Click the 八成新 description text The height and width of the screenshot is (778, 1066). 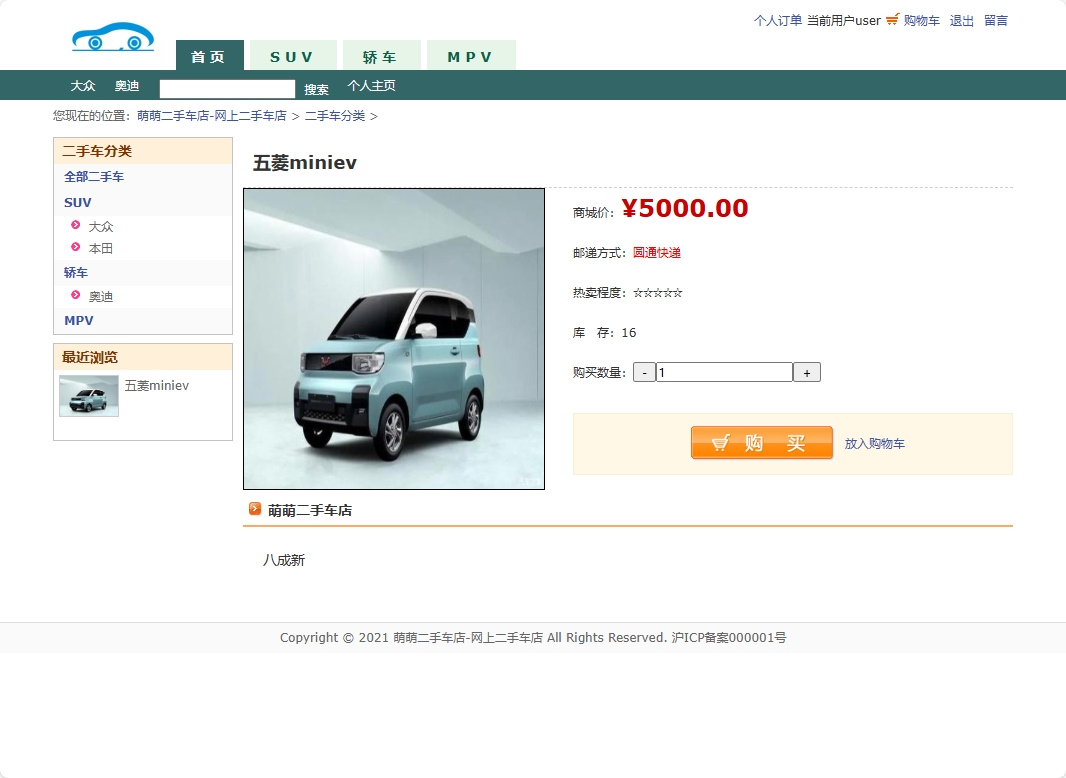click(x=284, y=560)
